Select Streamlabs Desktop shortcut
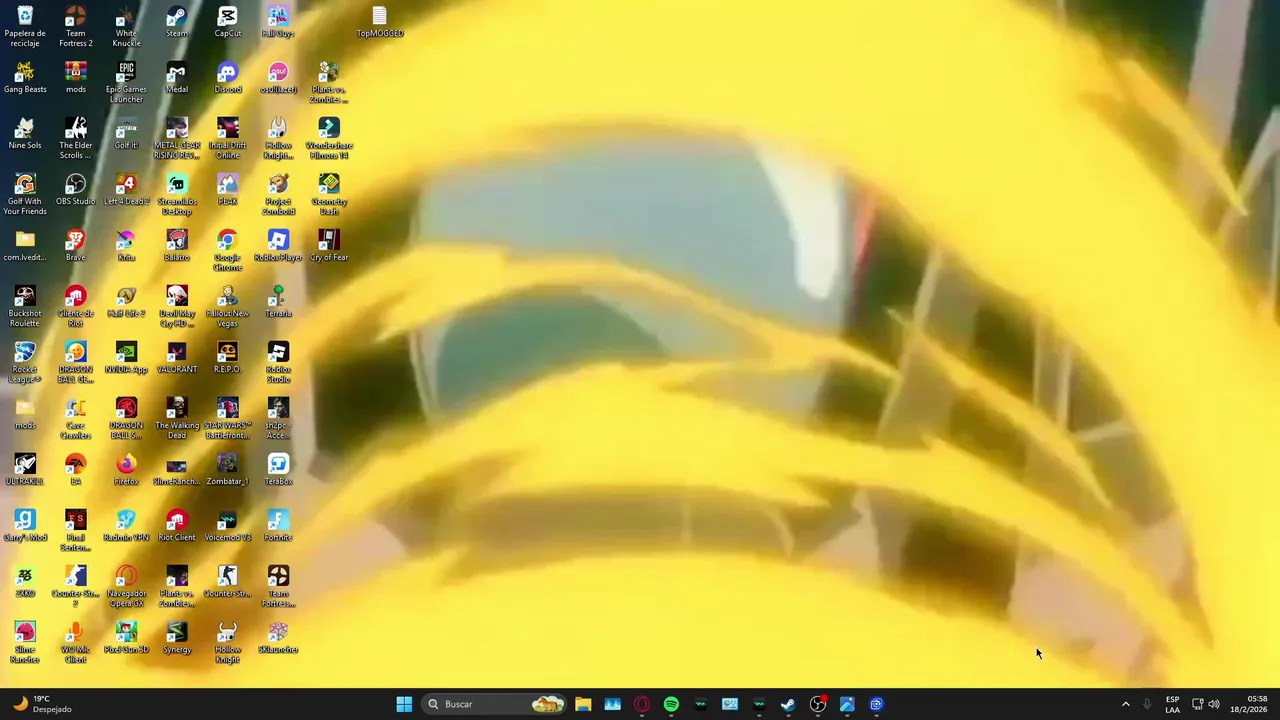The image size is (1280, 720). (x=177, y=194)
